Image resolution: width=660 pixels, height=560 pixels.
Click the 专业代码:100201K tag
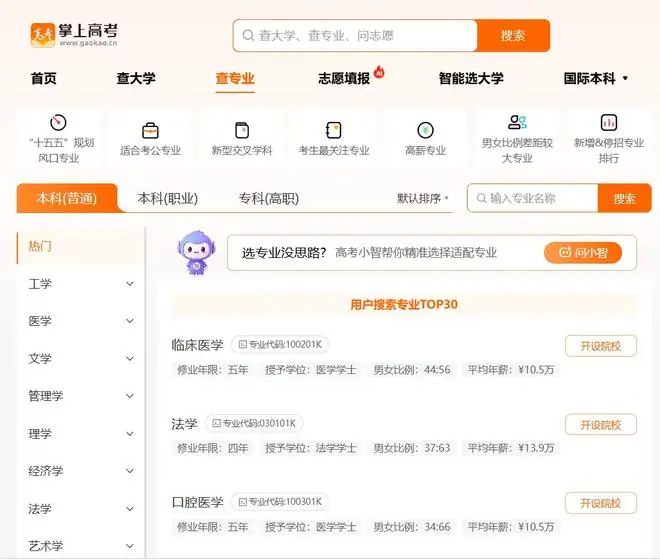[280, 344]
